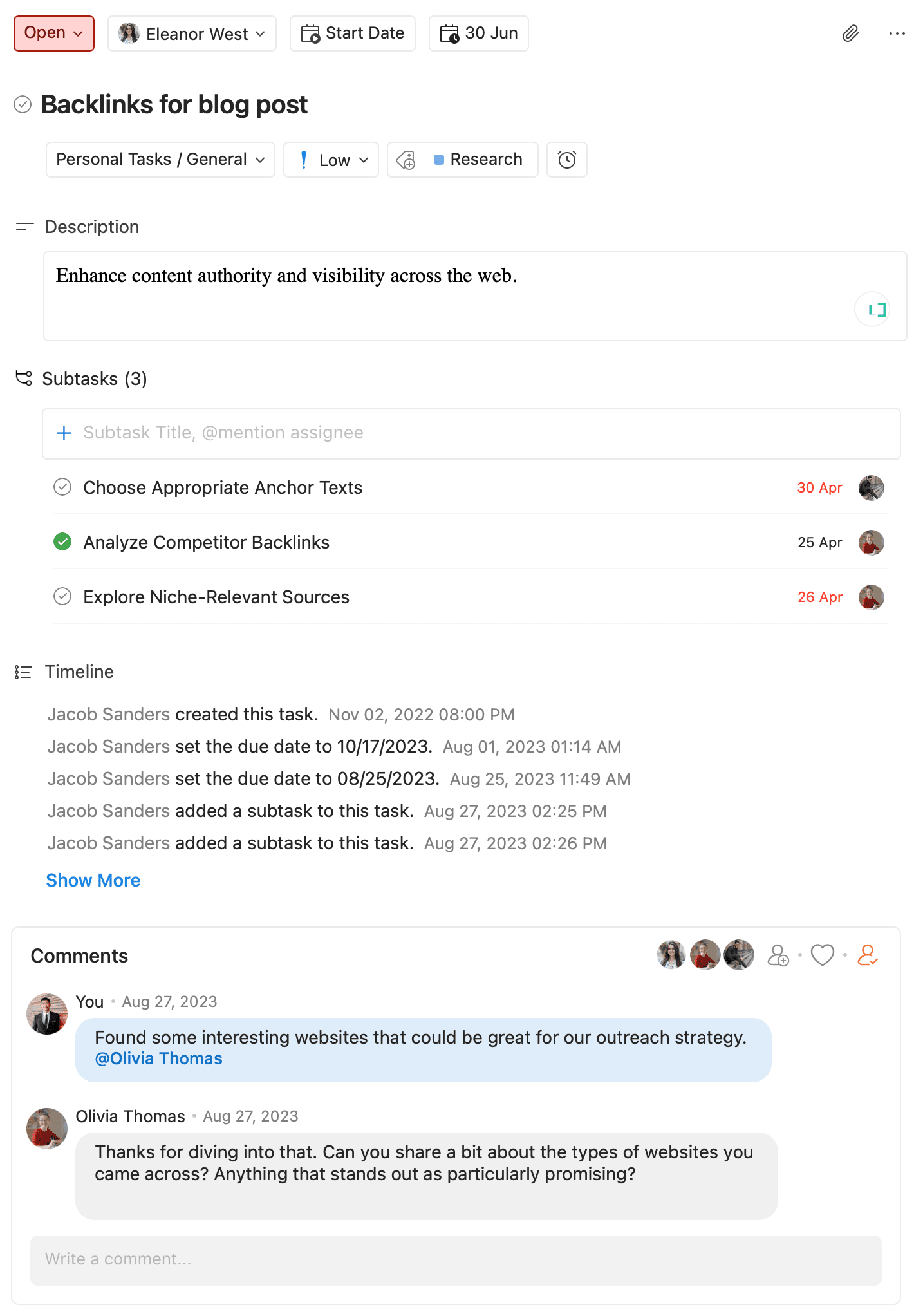Click the paperclip attachment icon
Image resolution: width=914 pixels, height=1316 pixels.
click(850, 33)
